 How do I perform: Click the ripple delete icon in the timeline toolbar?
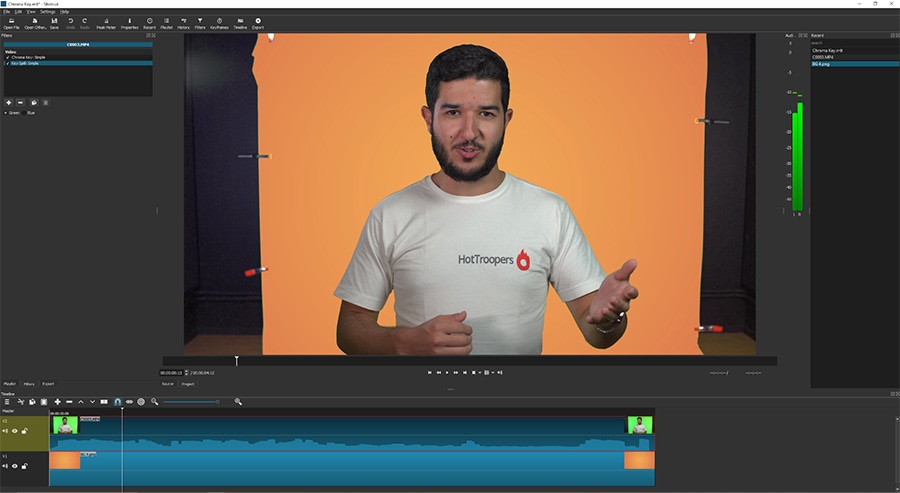(69, 402)
